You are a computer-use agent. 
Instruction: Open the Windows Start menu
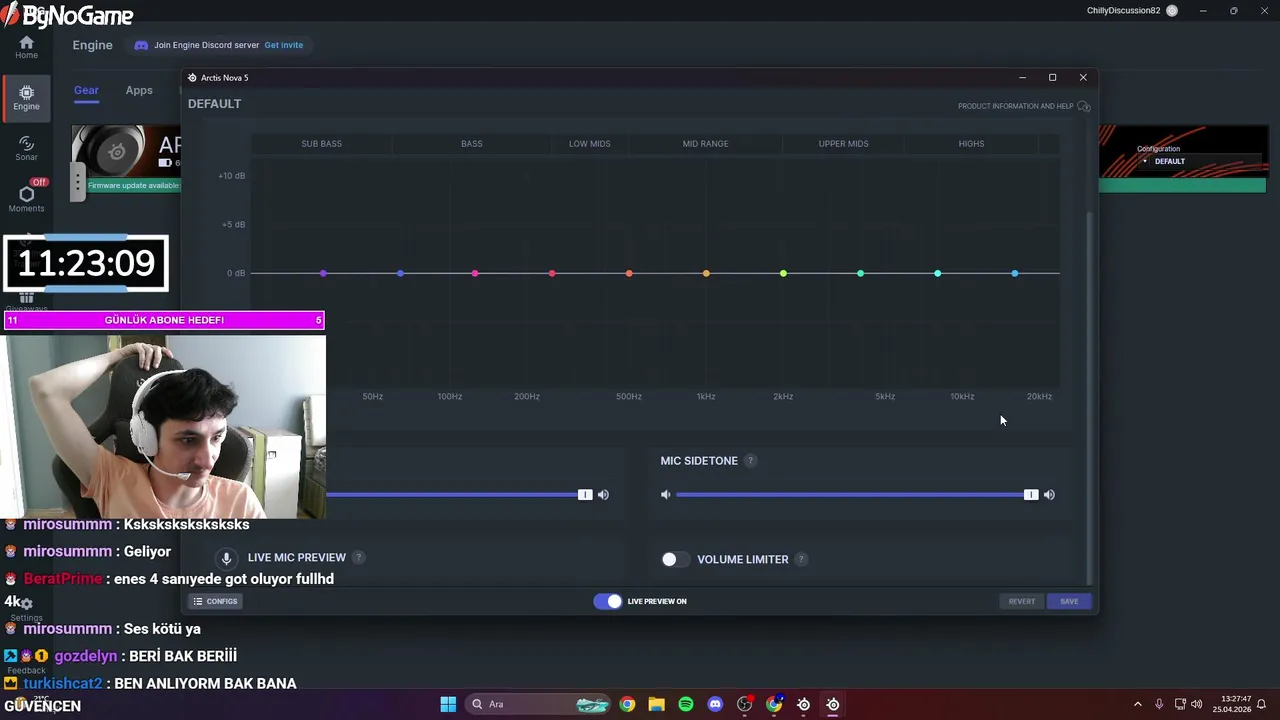[x=448, y=704]
